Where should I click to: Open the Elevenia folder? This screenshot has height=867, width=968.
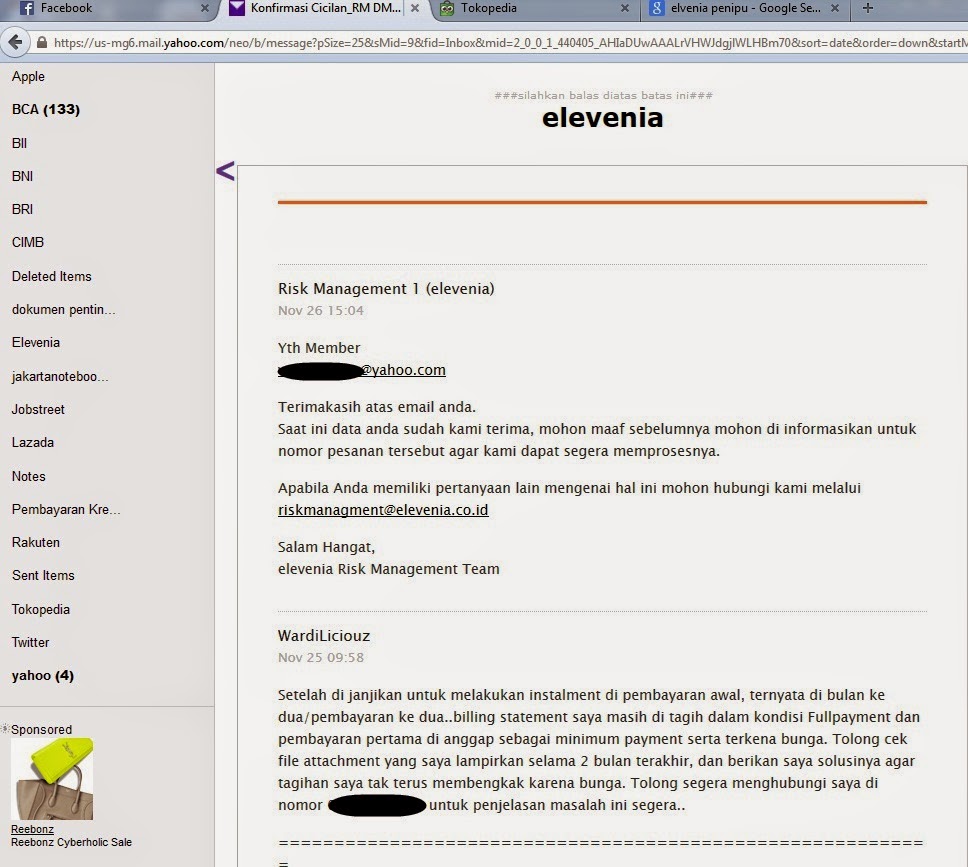tap(36, 343)
